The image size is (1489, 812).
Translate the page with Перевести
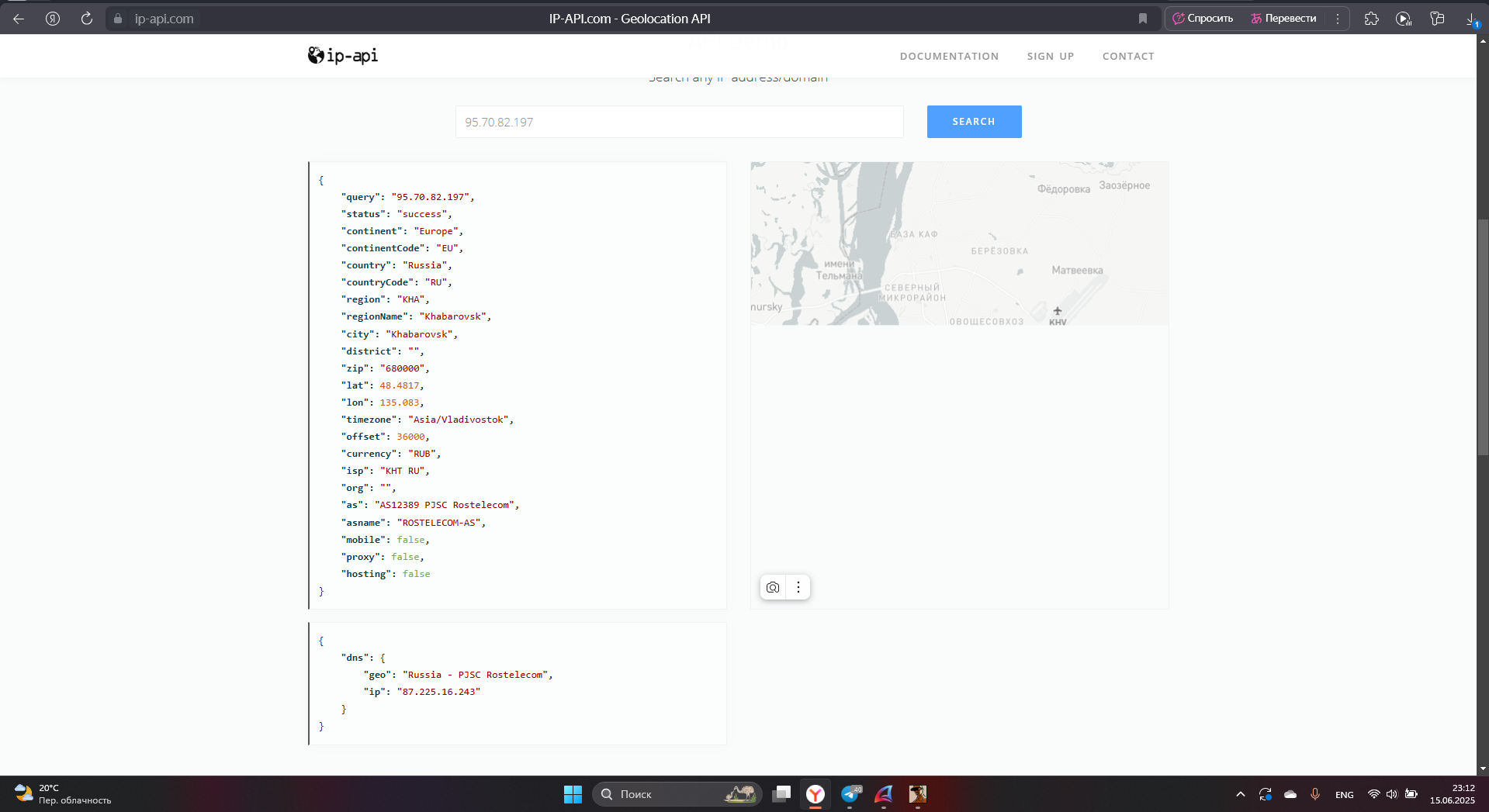(x=1283, y=19)
